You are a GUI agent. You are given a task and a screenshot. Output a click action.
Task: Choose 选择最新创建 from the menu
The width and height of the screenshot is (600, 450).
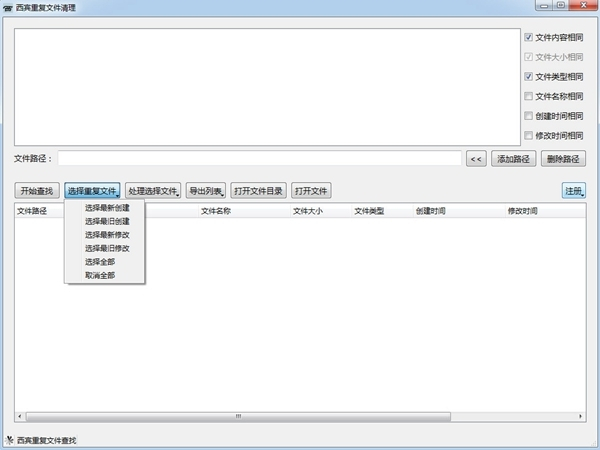coord(106,208)
